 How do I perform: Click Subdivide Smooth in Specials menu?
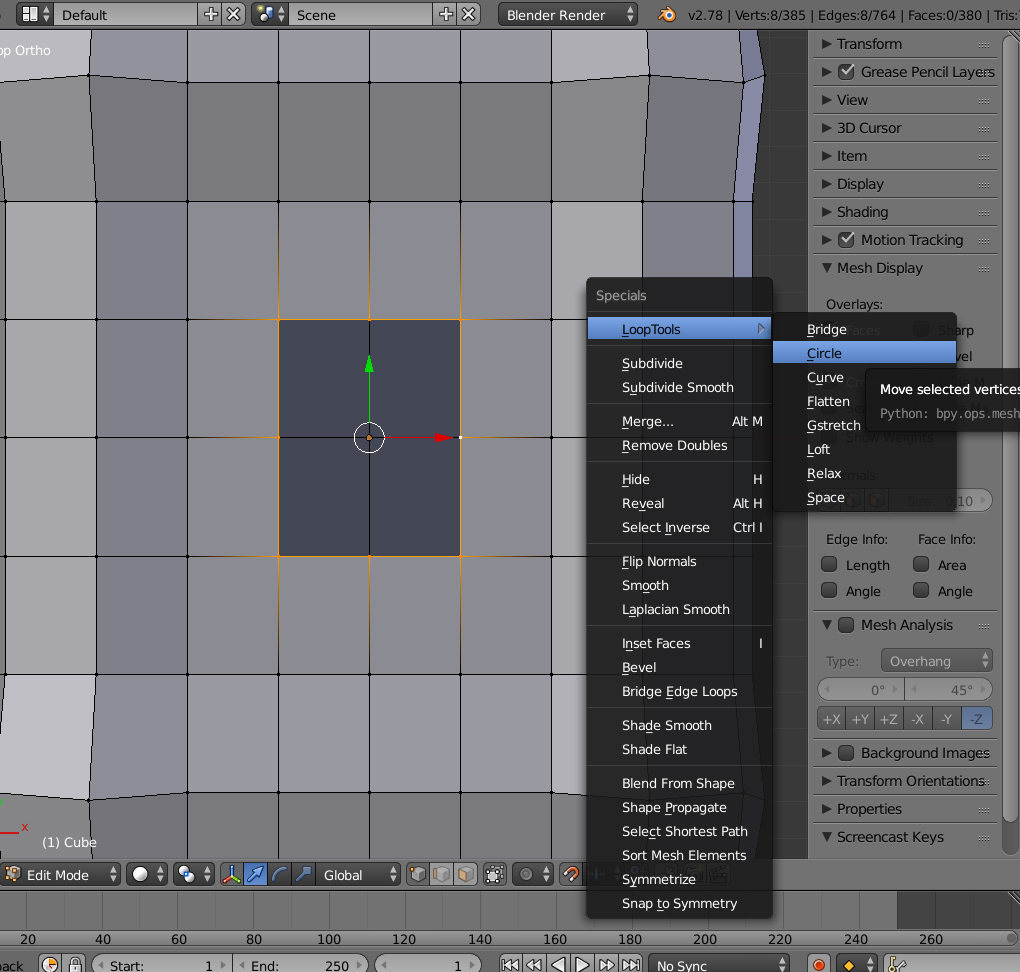tap(677, 388)
